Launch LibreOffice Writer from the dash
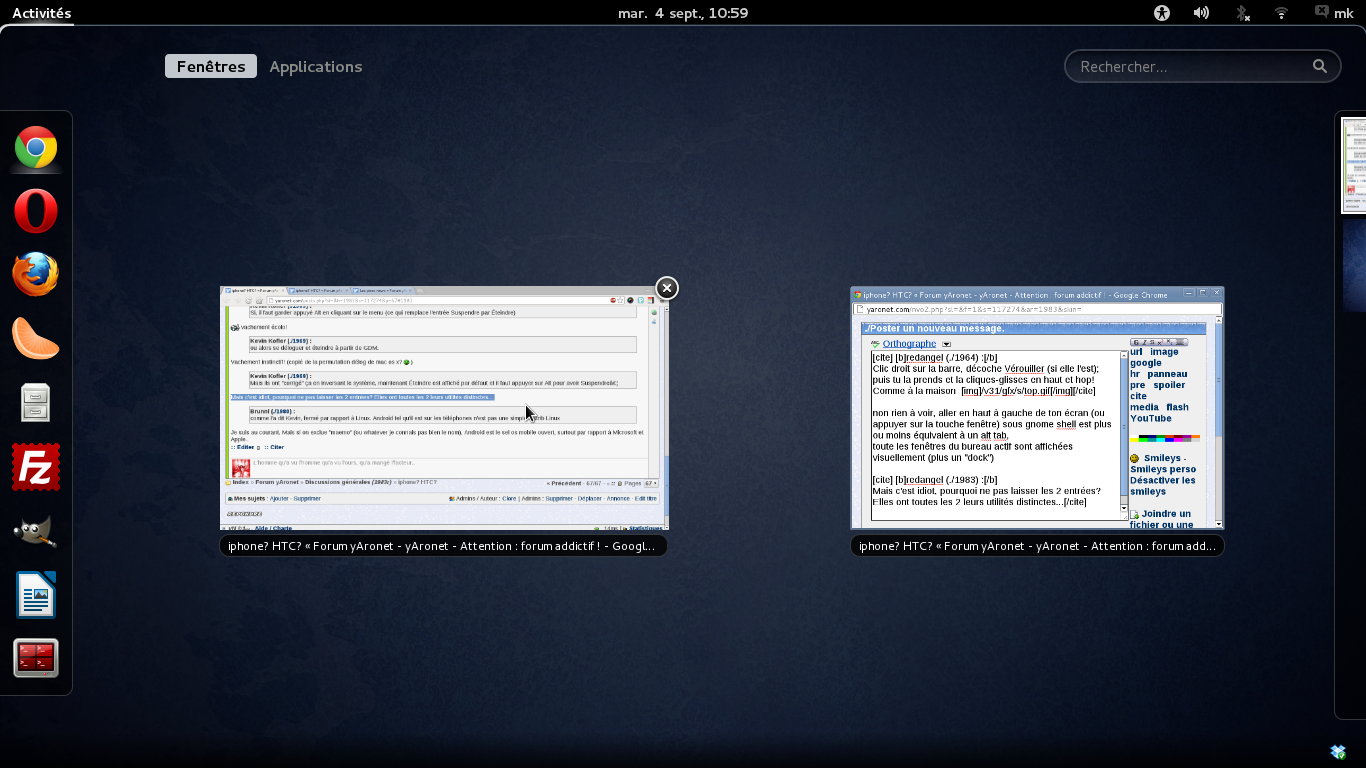The height and width of the screenshot is (768, 1366). (36, 595)
